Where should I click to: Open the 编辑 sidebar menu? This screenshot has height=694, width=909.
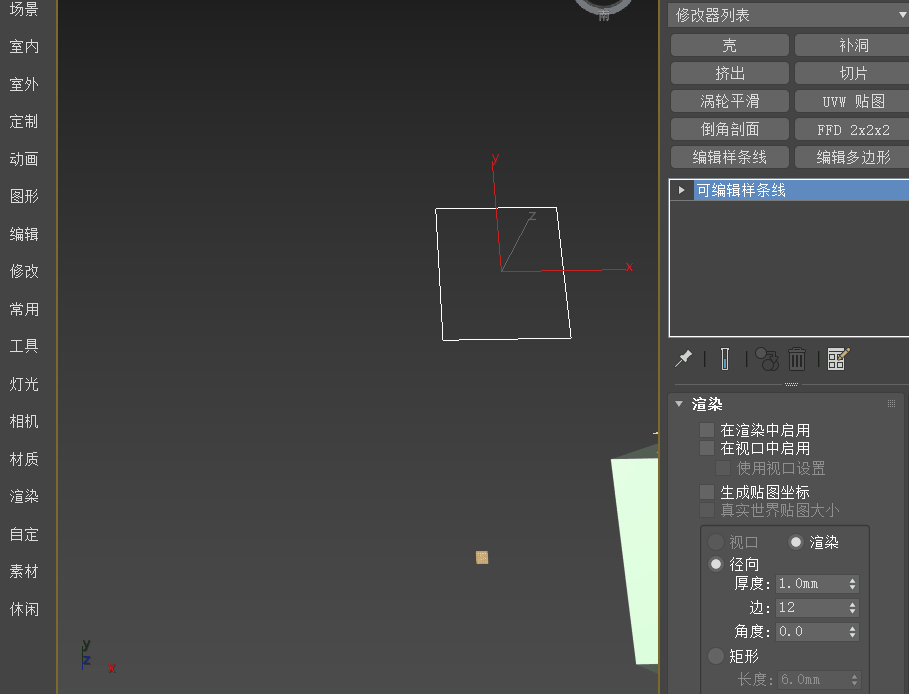[24, 234]
